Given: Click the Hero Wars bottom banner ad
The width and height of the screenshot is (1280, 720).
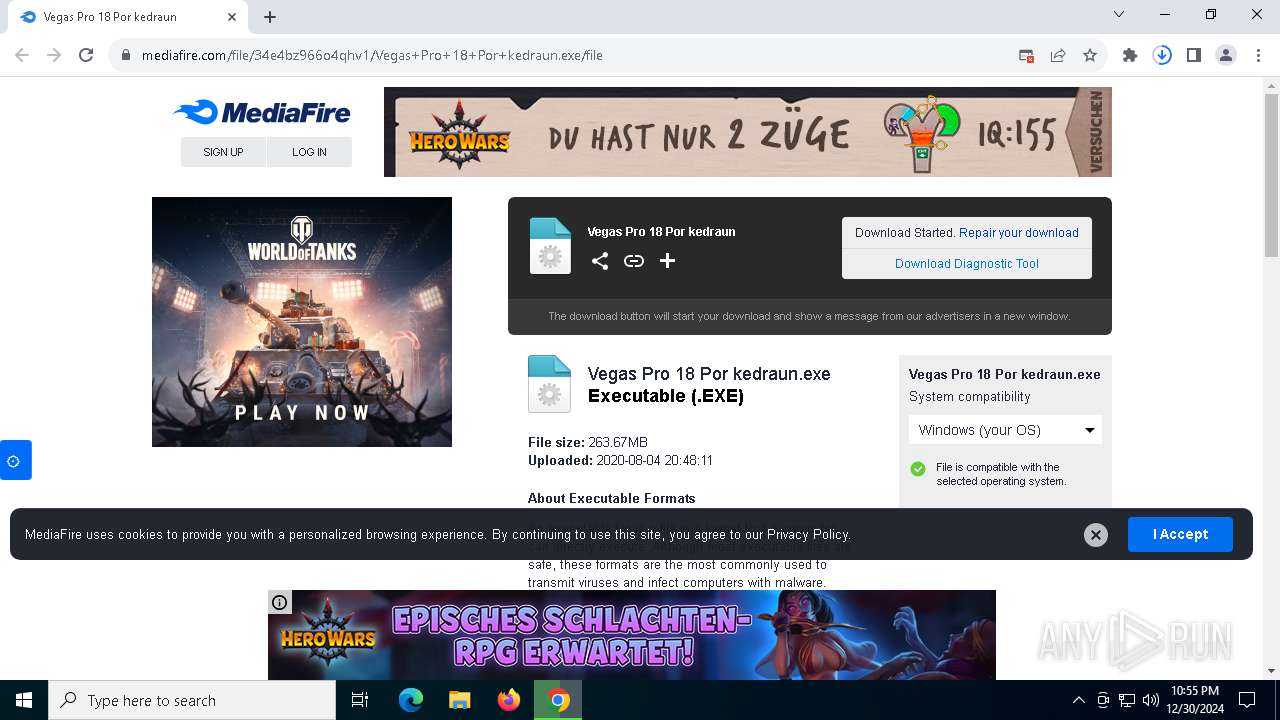Looking at the screenshot, I should pyautogui.click(x=632, y=635).
